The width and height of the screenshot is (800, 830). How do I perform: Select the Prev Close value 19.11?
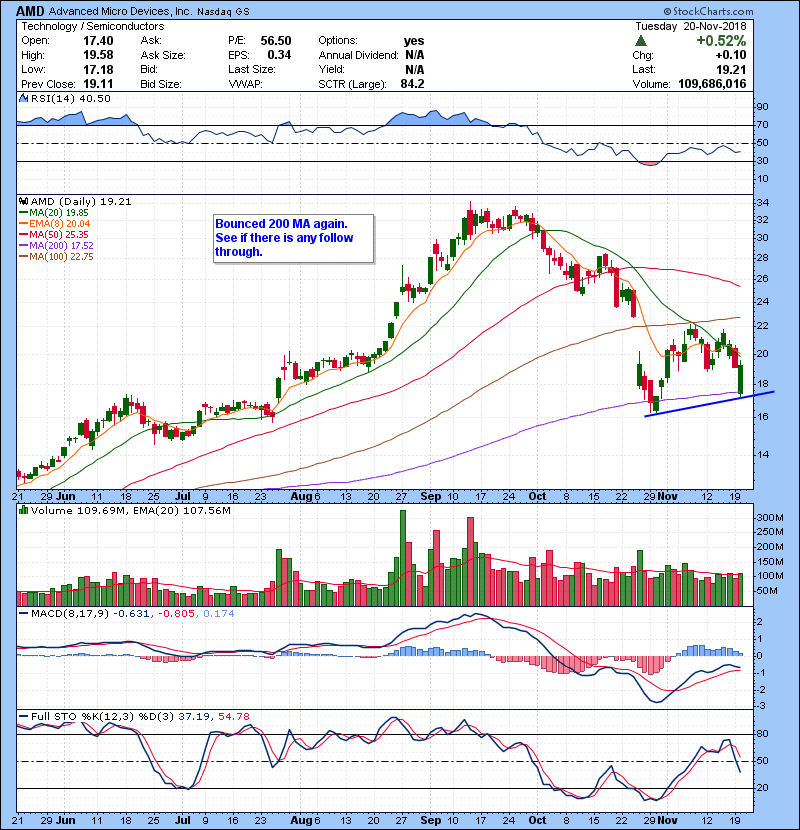click(98, 84)
